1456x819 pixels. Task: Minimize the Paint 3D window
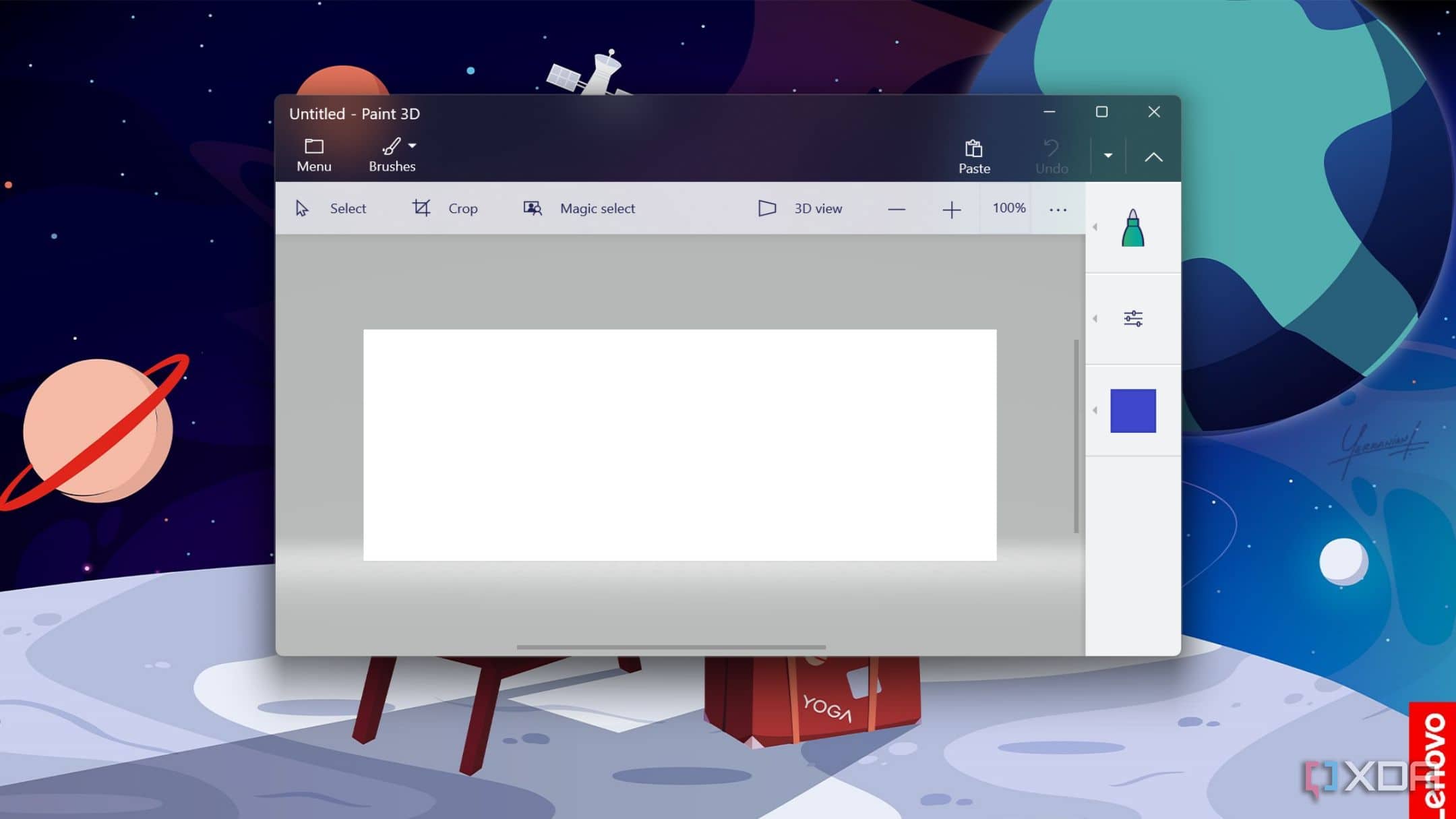click(1050, 112)
